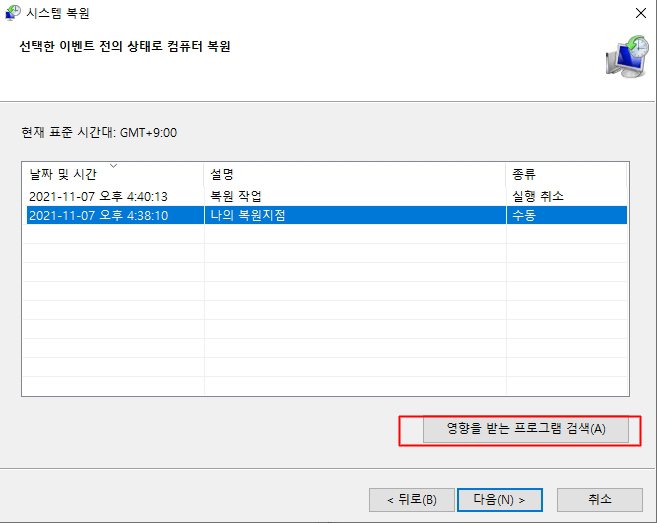
Task: Sort by the 날짜 및 시간 column header
Action: pos(114,174)
